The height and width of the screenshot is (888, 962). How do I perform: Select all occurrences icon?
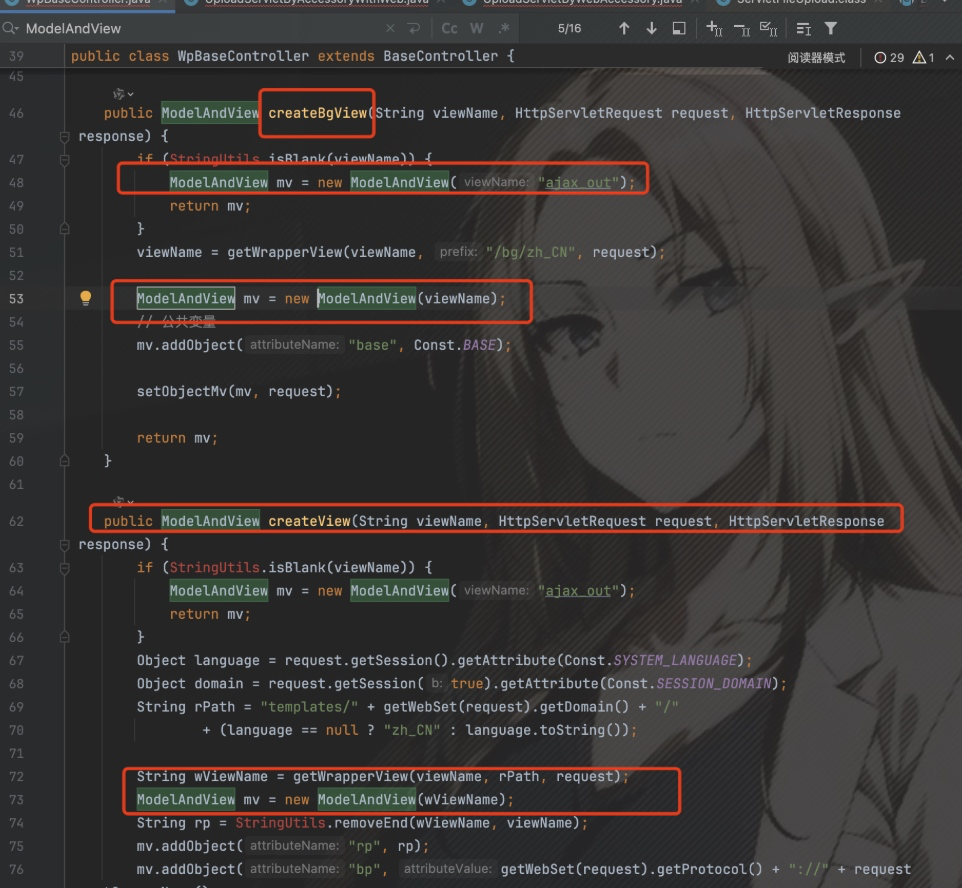click(x=769, y=28)
